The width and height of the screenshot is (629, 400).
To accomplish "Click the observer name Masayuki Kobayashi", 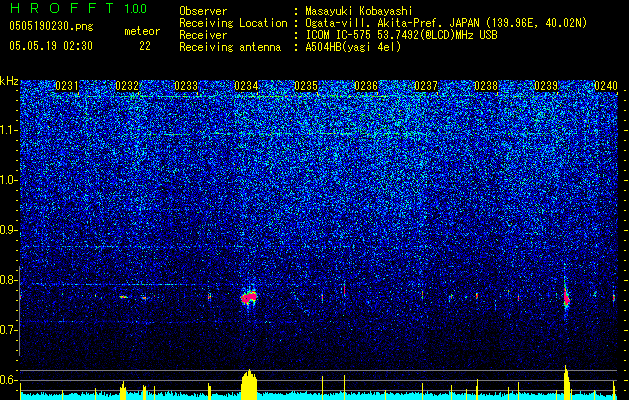I will (359, 11).
